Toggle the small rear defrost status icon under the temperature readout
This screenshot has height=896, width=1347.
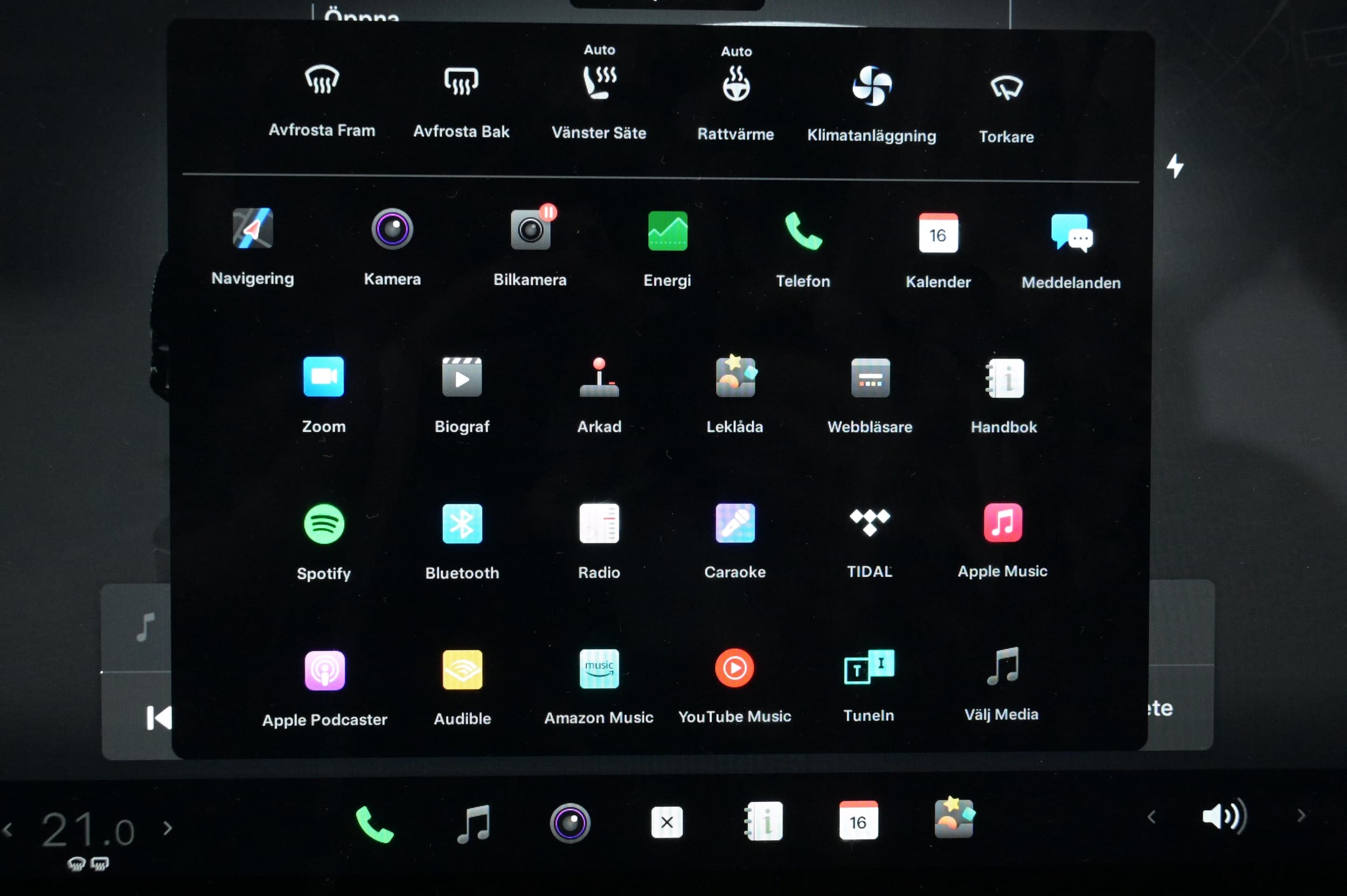[100, 864]
